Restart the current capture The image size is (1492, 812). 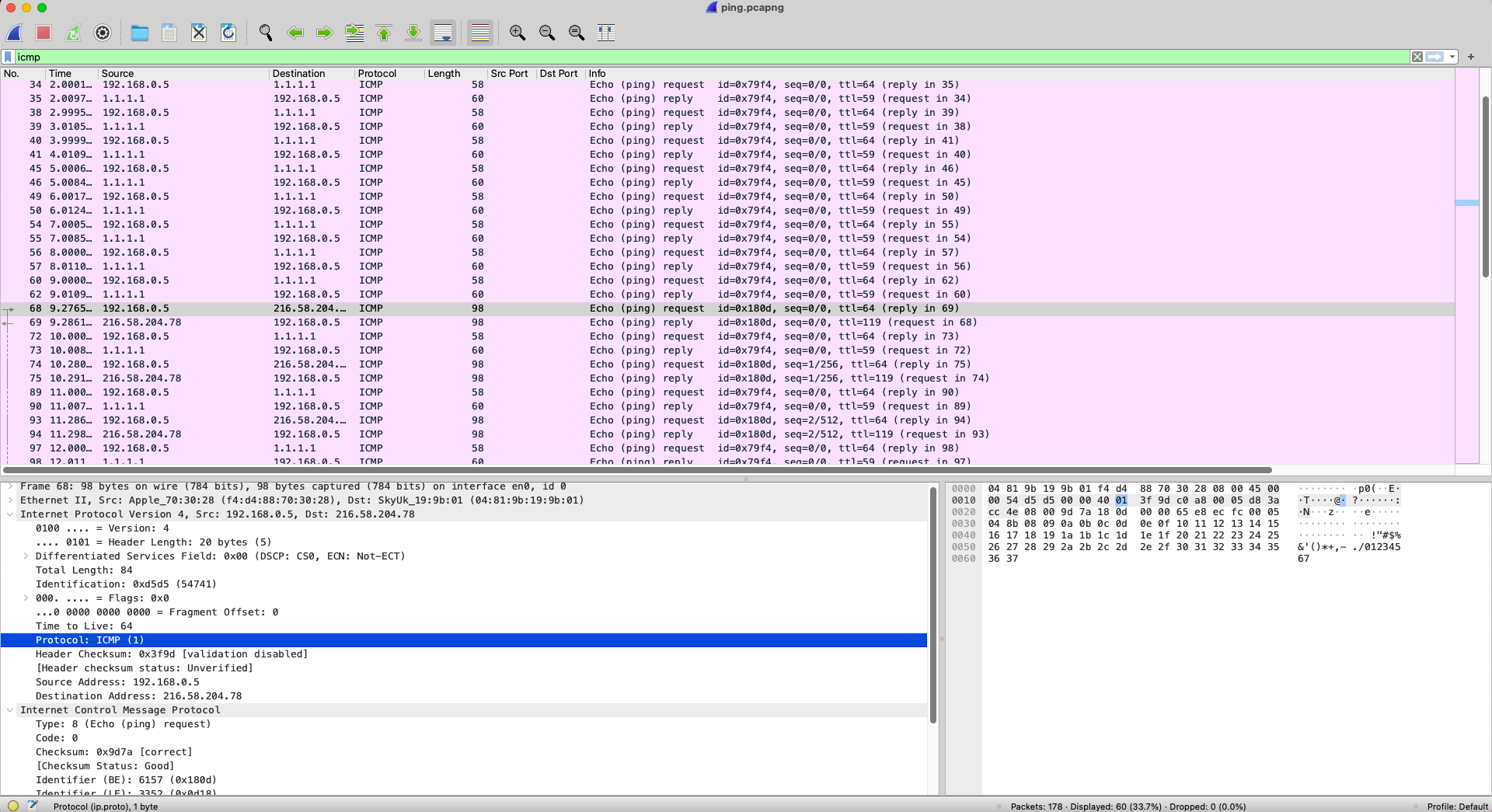tap(72, 33)
